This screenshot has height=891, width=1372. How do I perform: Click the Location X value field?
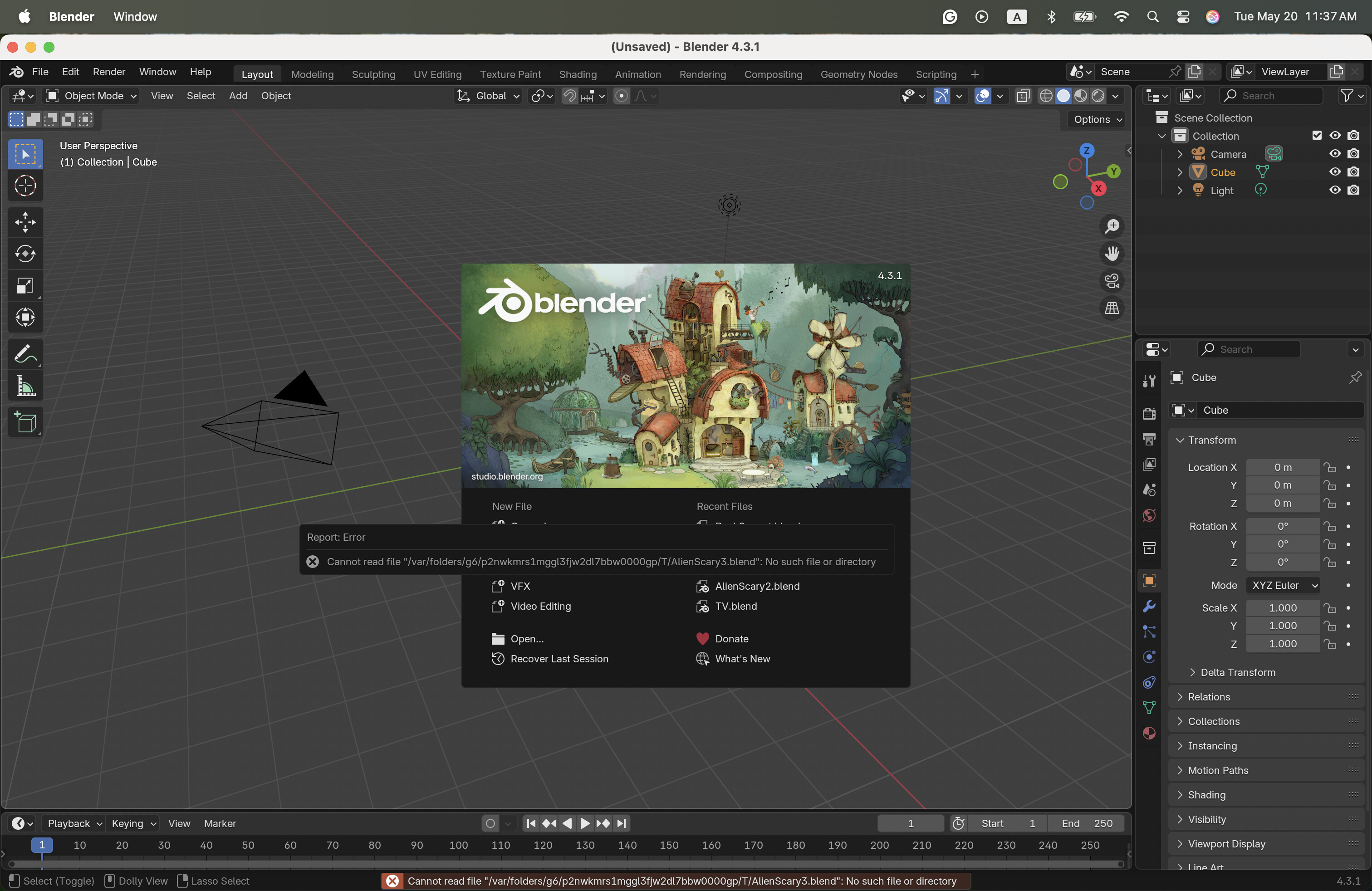click(1282, 467)
